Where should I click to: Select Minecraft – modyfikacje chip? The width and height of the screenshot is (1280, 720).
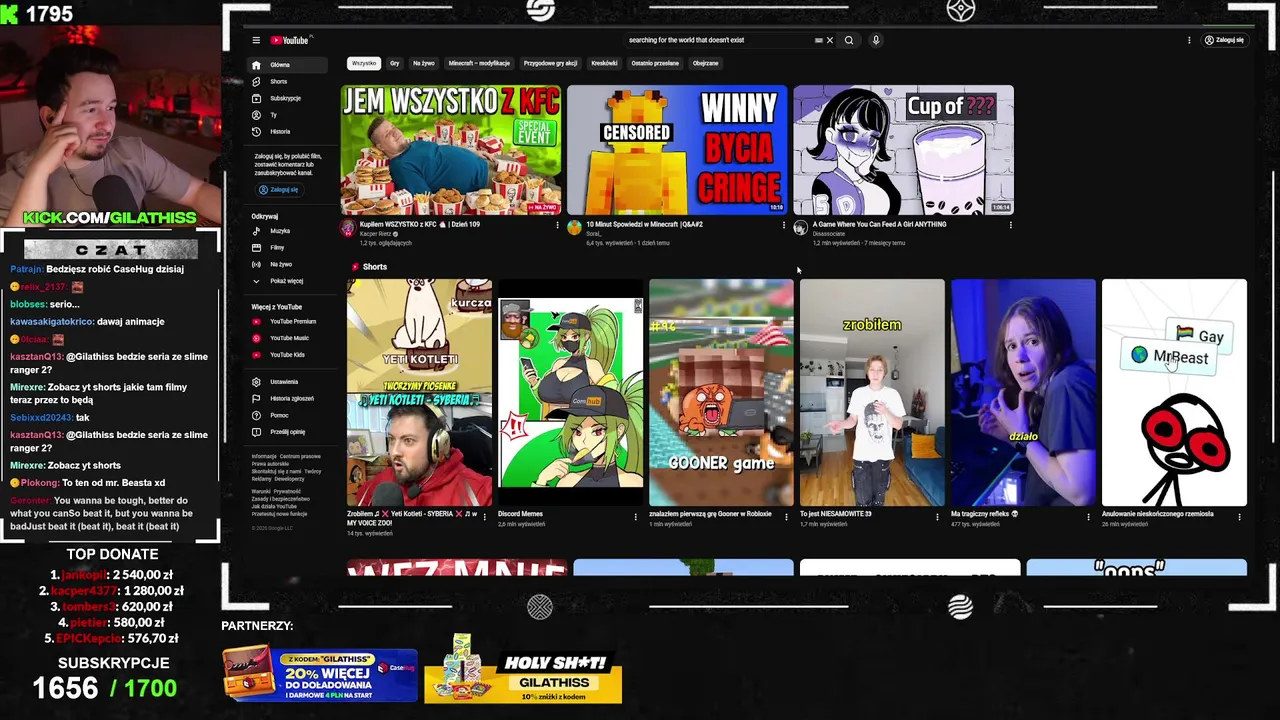(x=479, y=63)
